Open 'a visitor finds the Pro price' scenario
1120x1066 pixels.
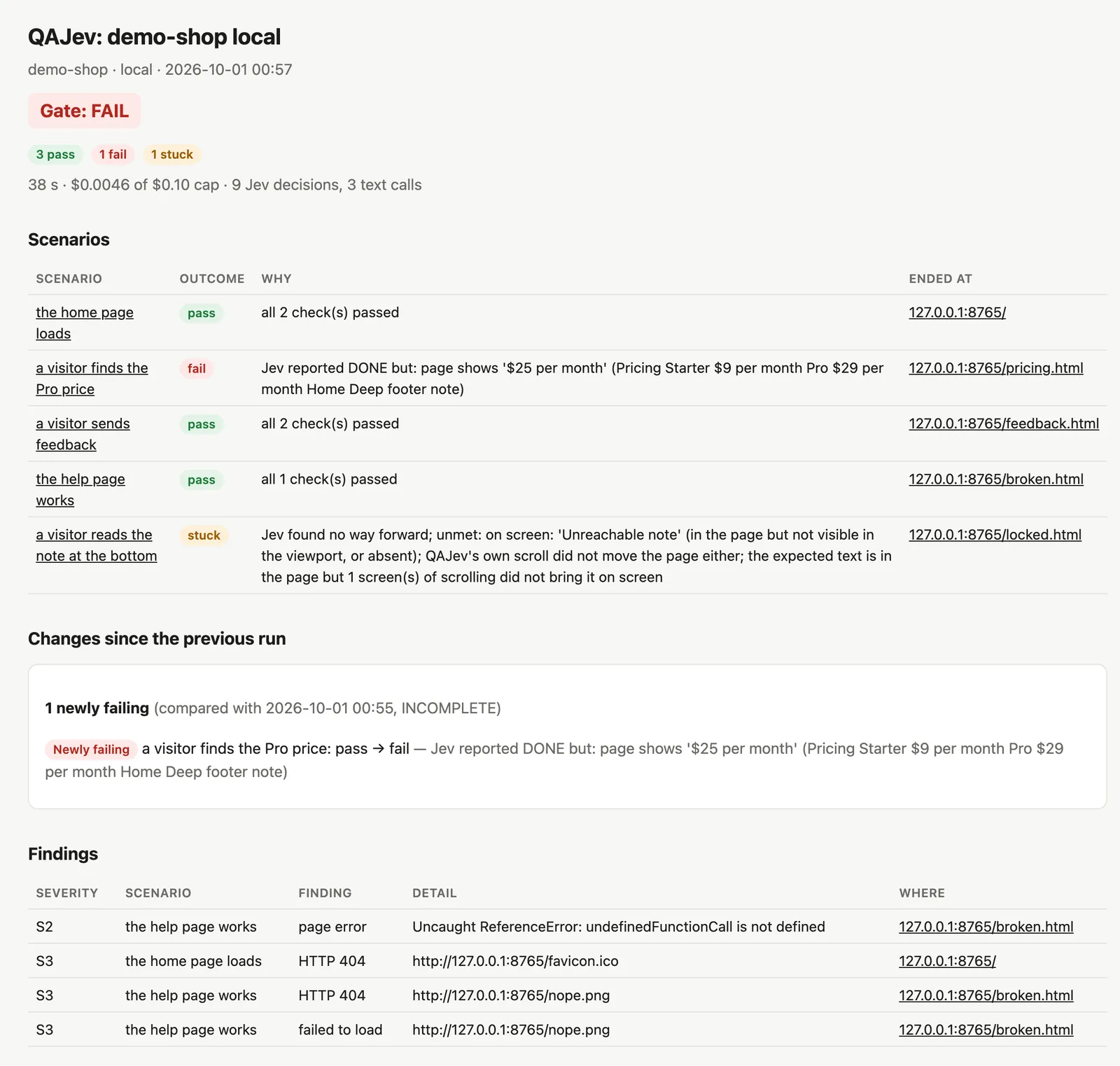(92, 378)
